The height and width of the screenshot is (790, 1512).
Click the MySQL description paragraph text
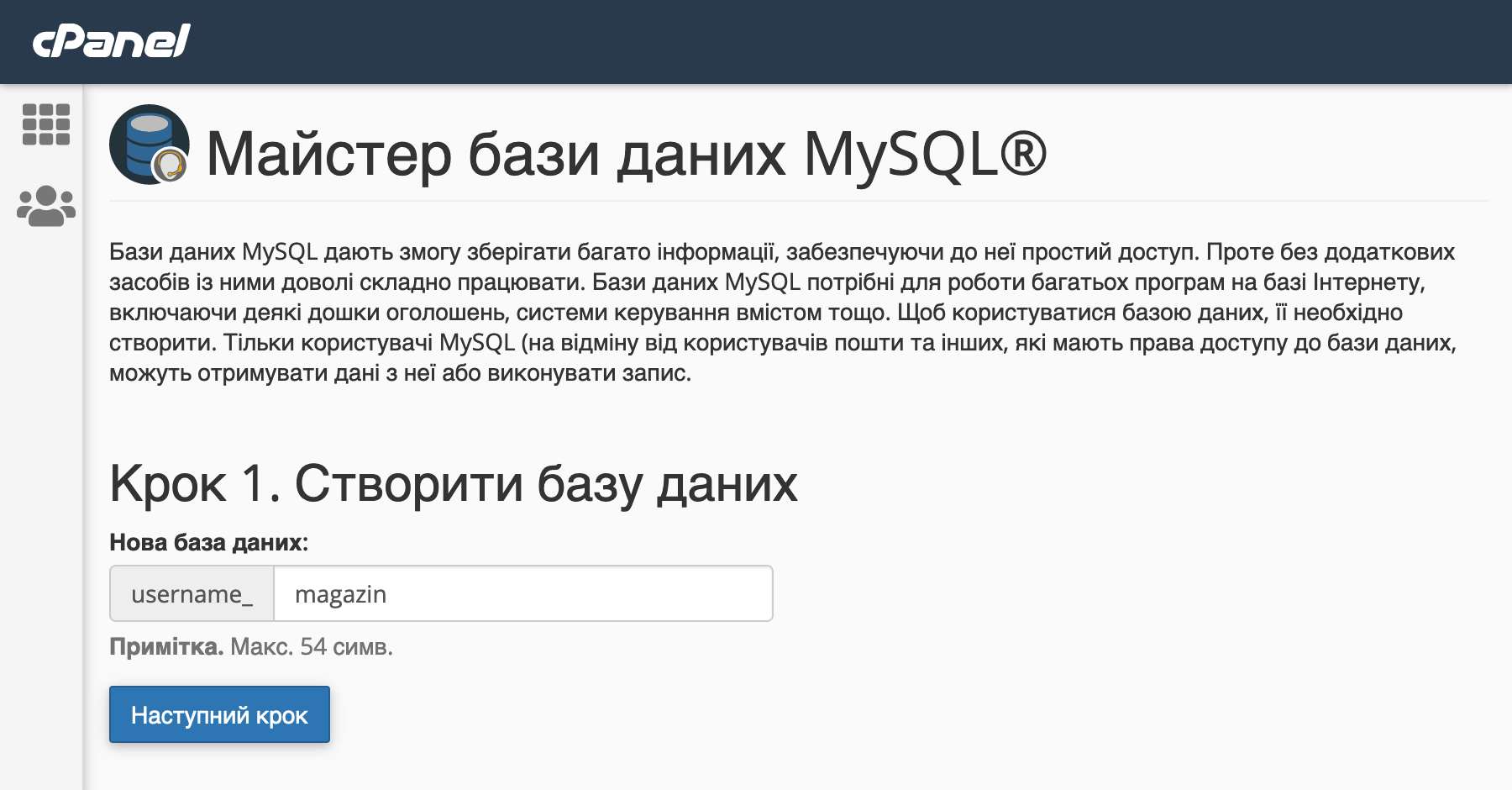point(783,312)
